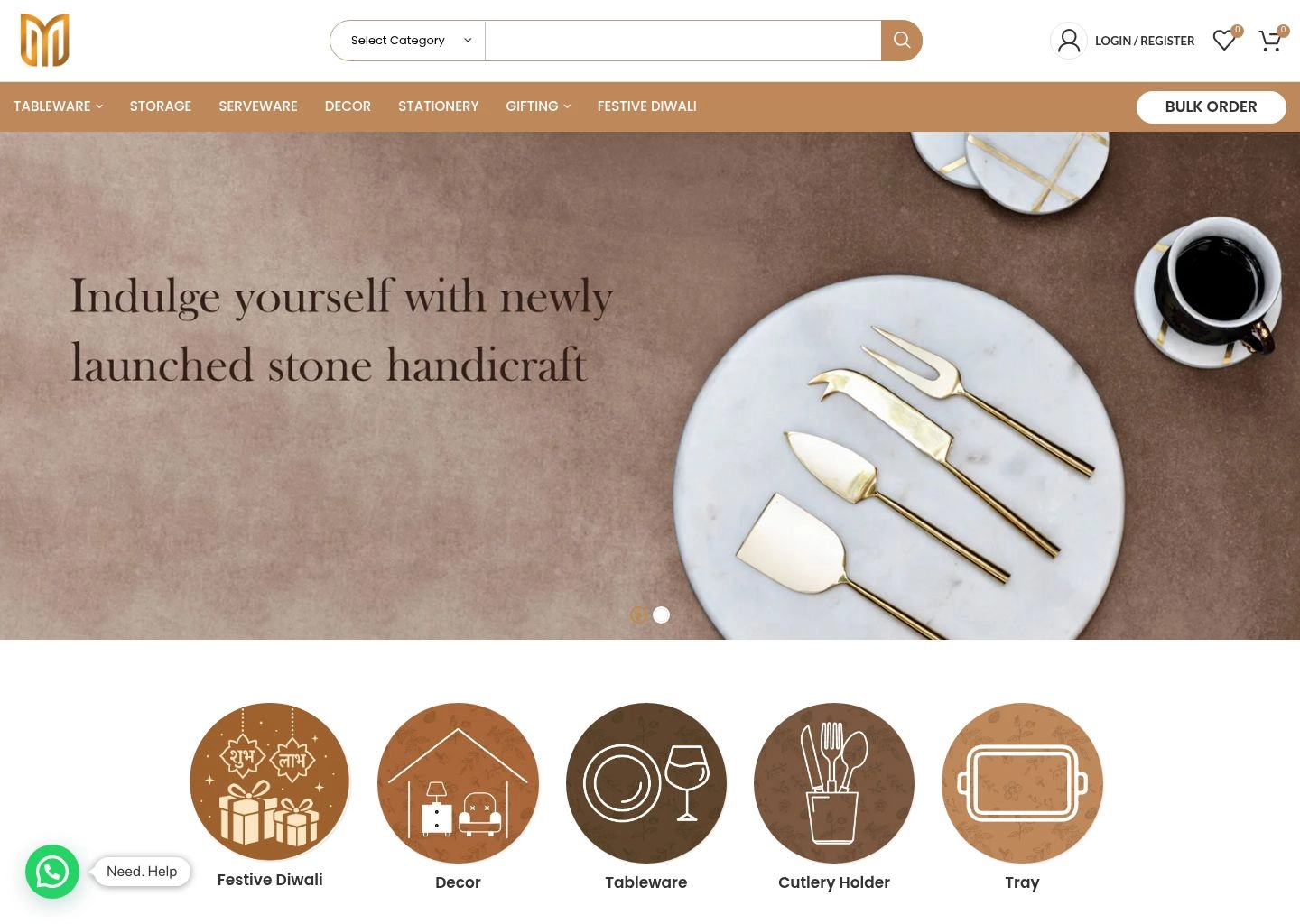Expand the Tableware menu
The image size is (1300, 924).
(58, 106)
